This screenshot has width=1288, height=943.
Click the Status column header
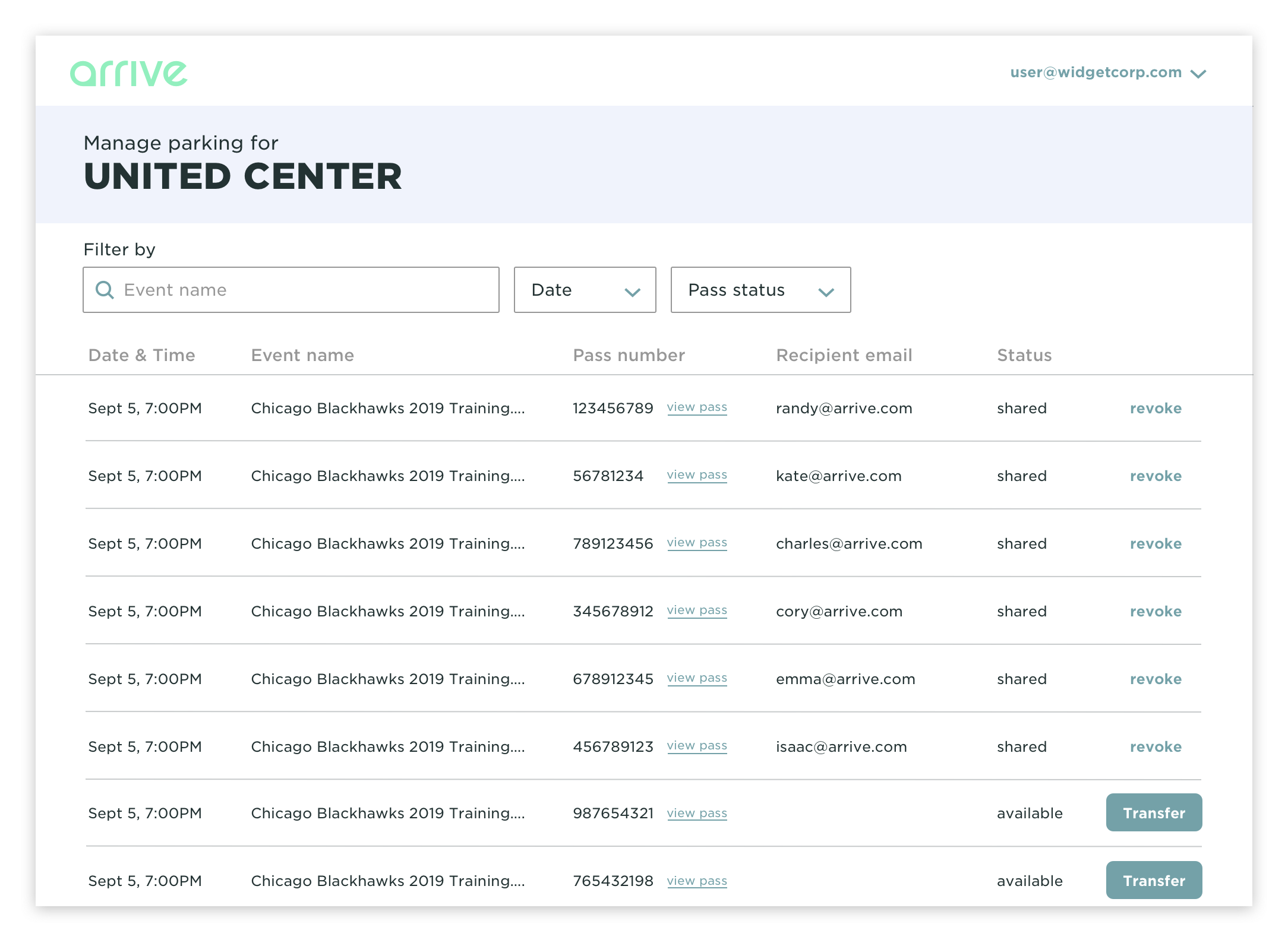1024,355
